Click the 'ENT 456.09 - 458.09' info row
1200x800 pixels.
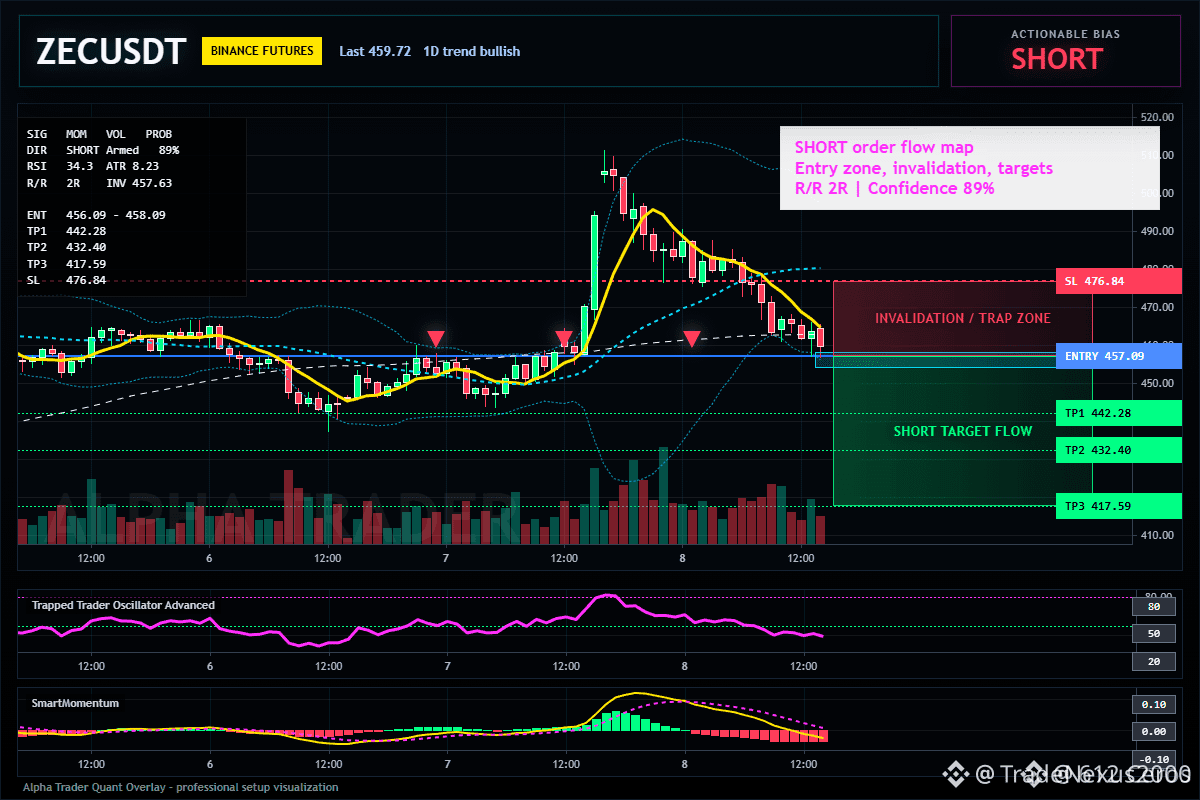[x=96, y=215]
